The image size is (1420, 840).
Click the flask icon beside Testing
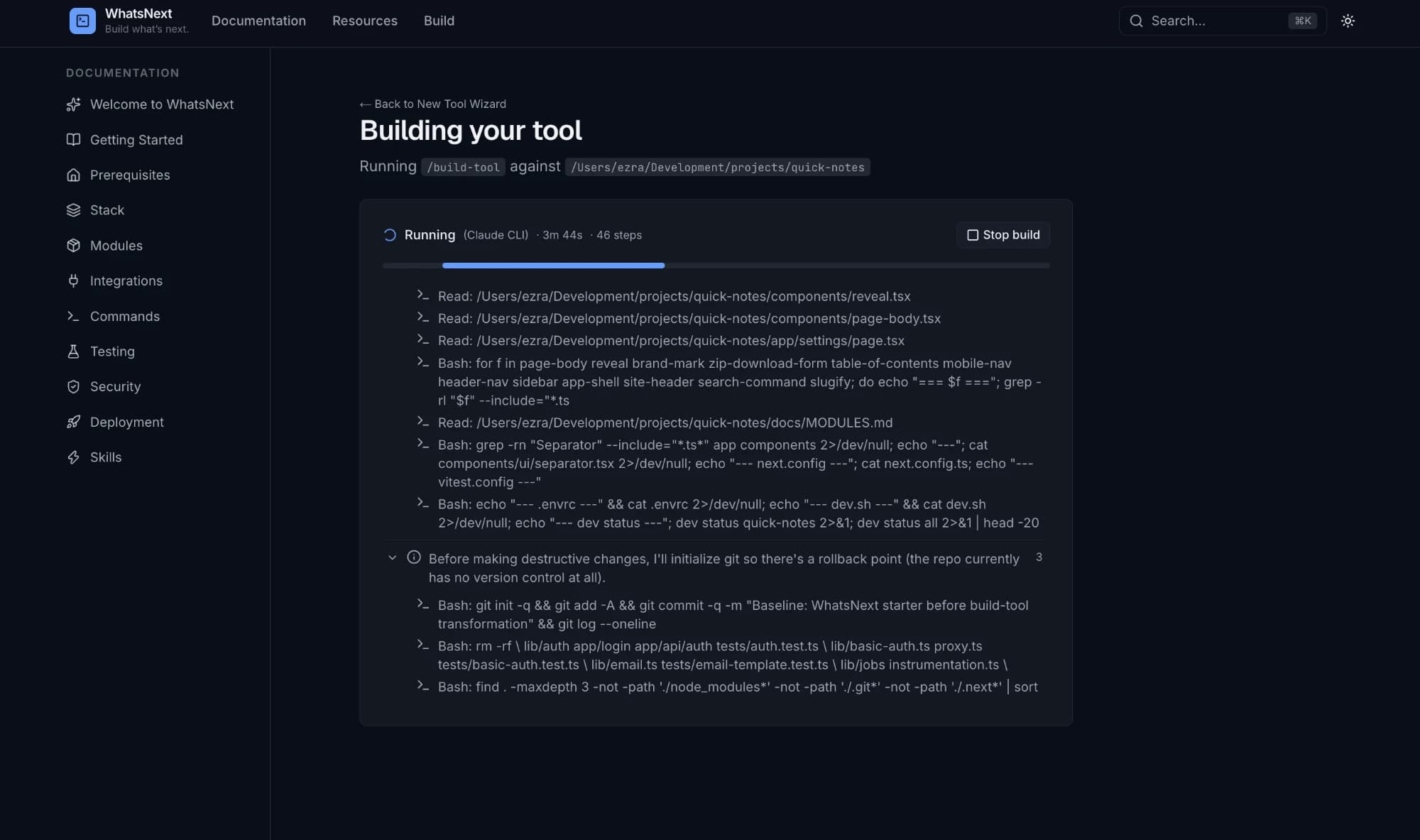click(x=73, y=351)
